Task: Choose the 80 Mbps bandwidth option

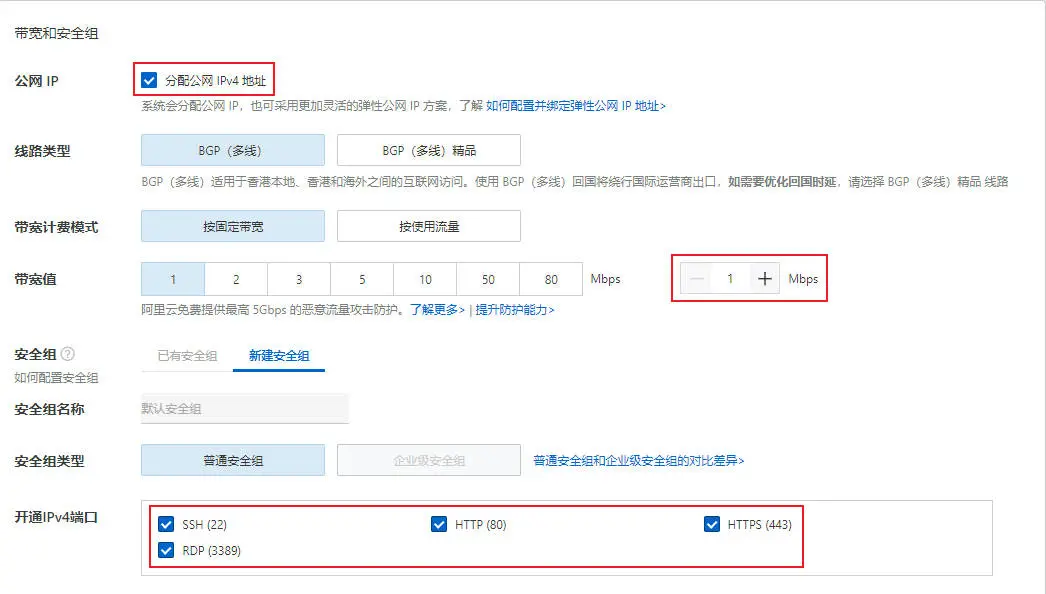Action: tap(551, 279)
